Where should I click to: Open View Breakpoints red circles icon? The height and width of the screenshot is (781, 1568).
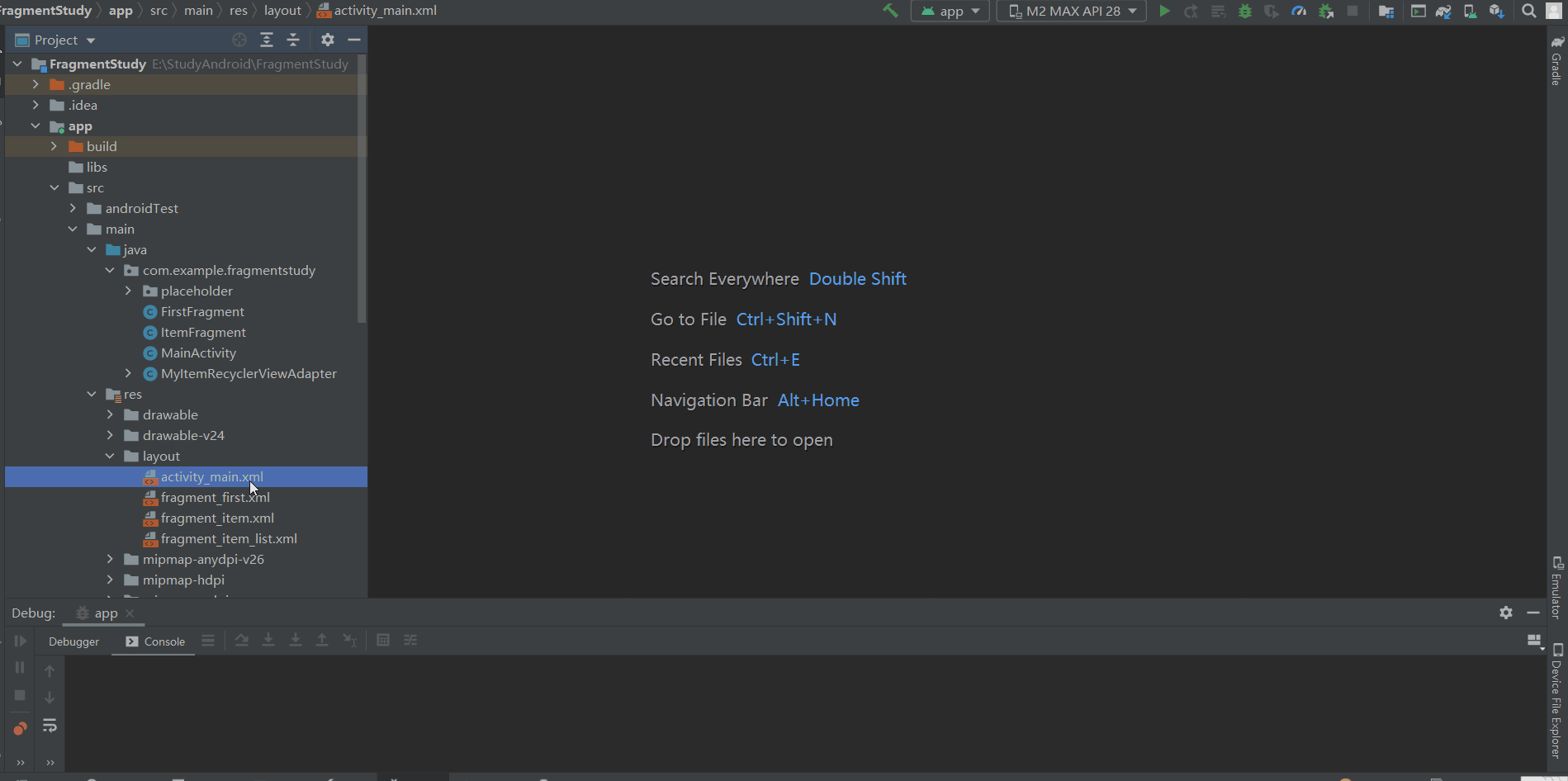tap(20, 728)
